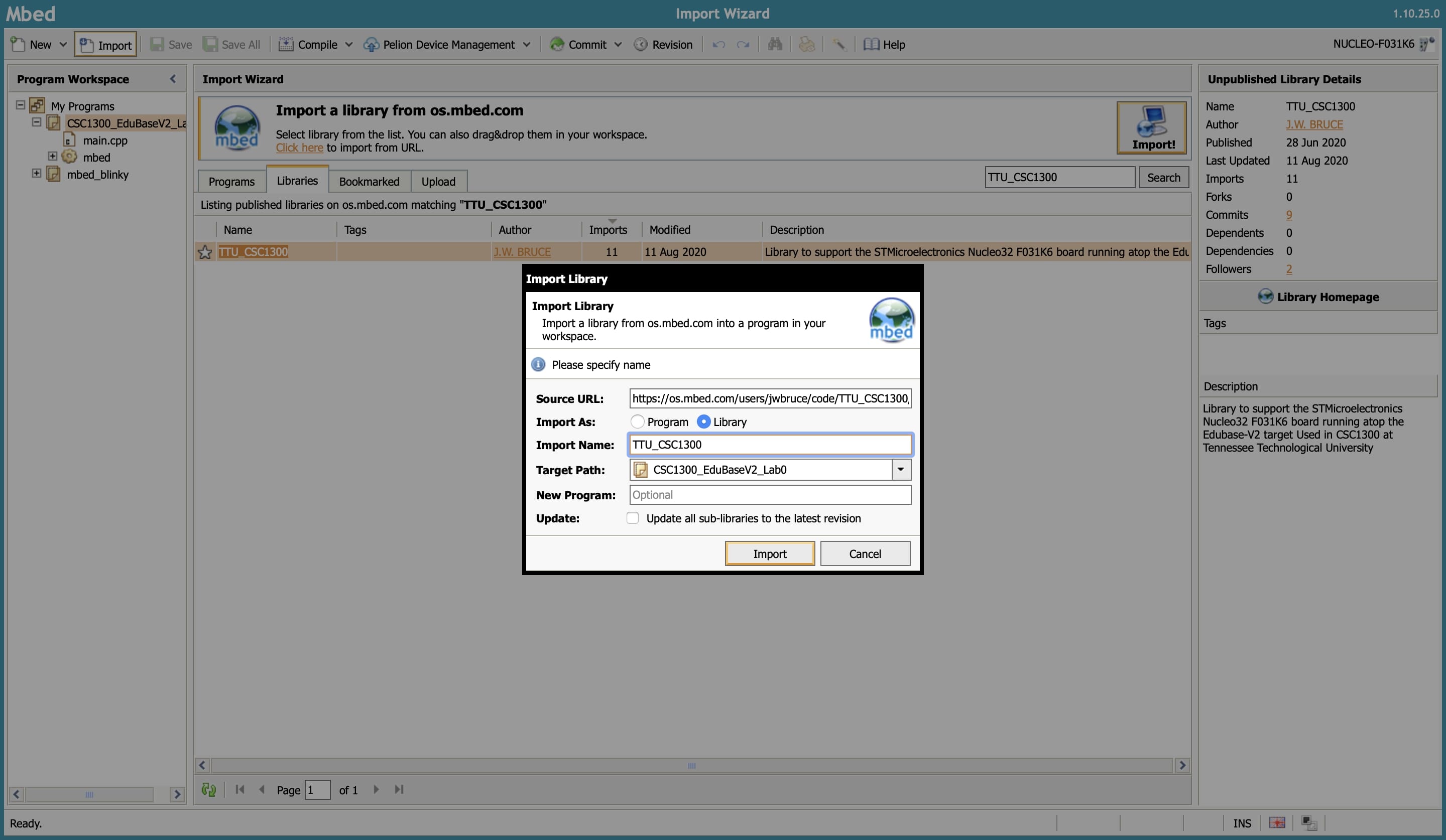The width and height of the screenshot is (1446, 840).
Task: Click the Revision clock icon
Action: point(640,44)
